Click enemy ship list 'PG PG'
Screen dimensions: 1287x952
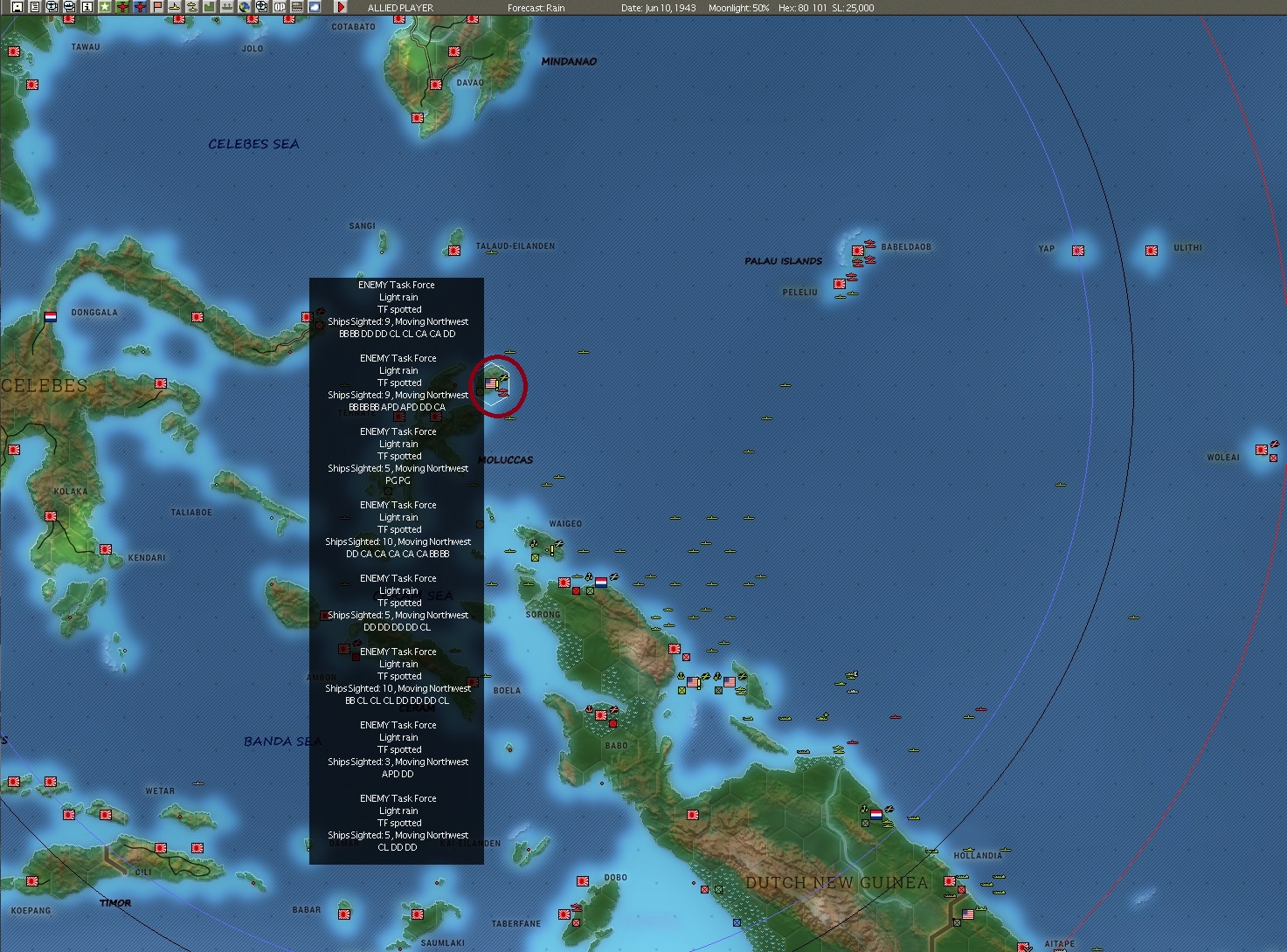398,480
